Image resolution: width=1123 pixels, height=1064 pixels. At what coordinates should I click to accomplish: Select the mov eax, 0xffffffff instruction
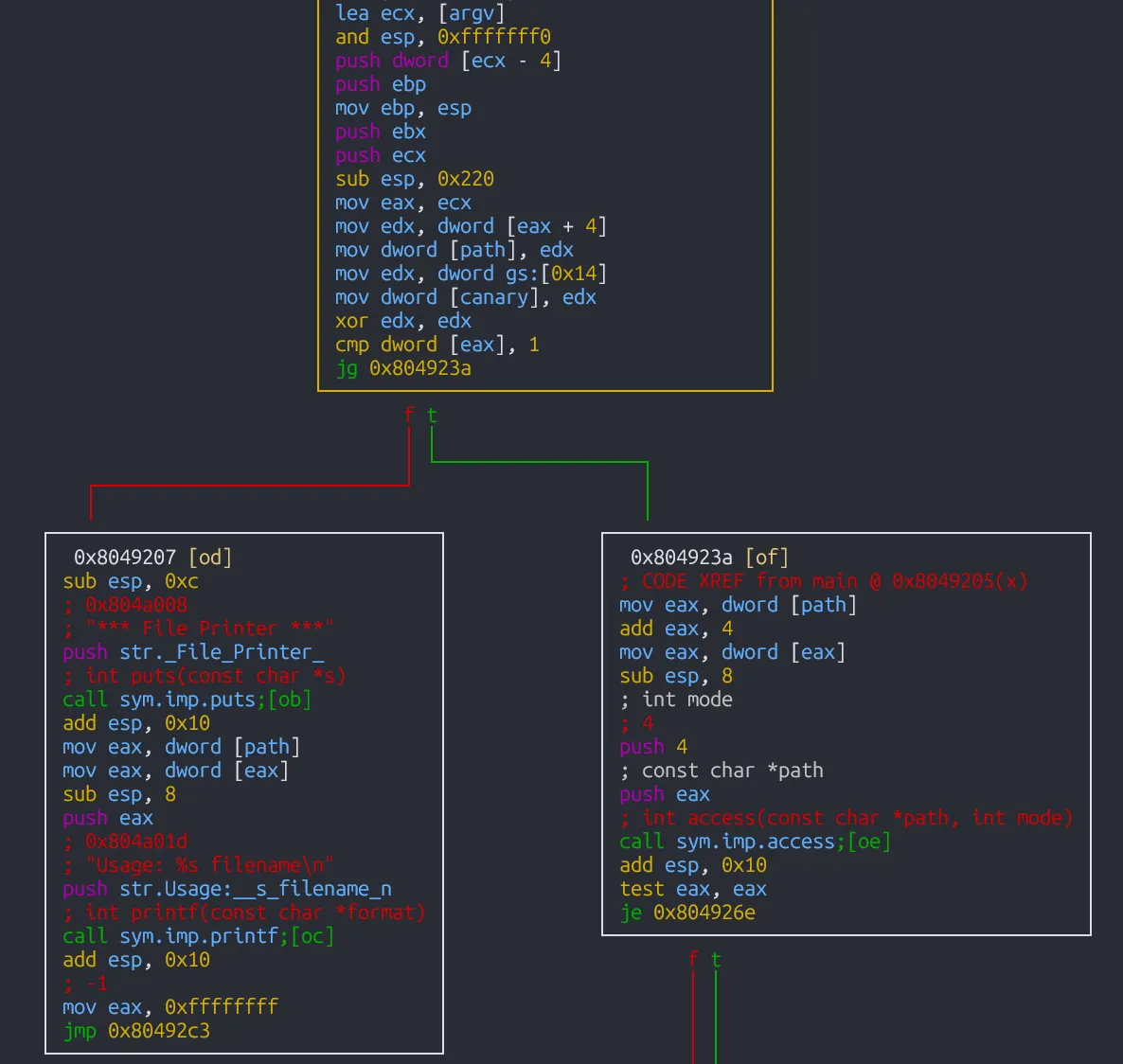170,1007
